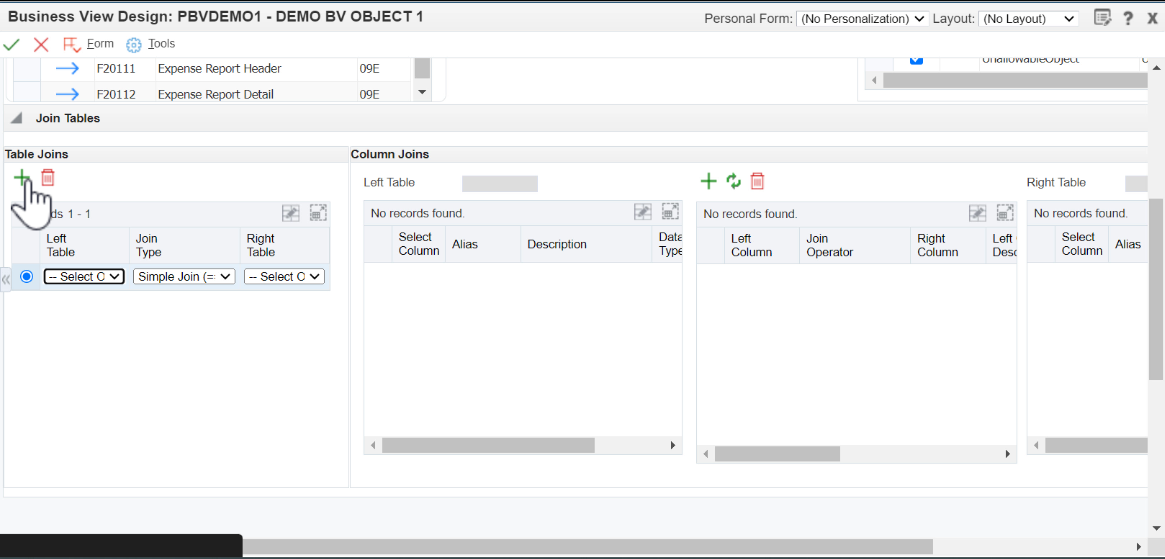Click the Left Table grid scrollbar thumb

click(488, 445)
